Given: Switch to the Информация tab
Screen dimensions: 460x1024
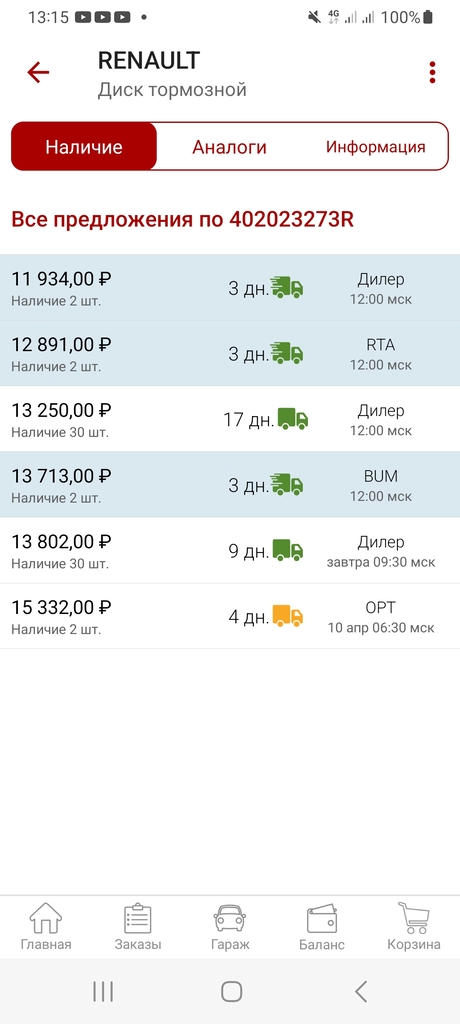Looking at the screenshot, I should coord(376,146).
